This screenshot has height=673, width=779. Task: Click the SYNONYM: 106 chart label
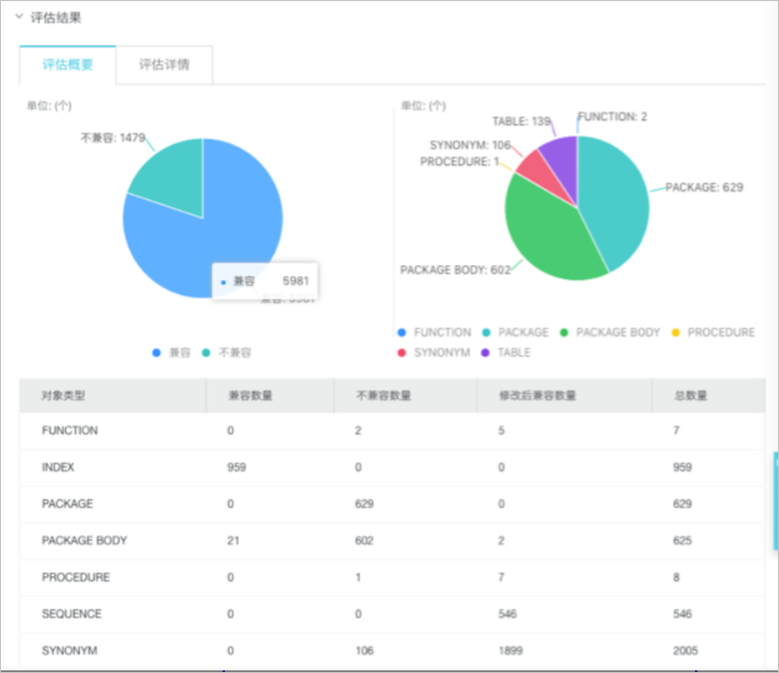pyautogui.click(x=470, y=145)
